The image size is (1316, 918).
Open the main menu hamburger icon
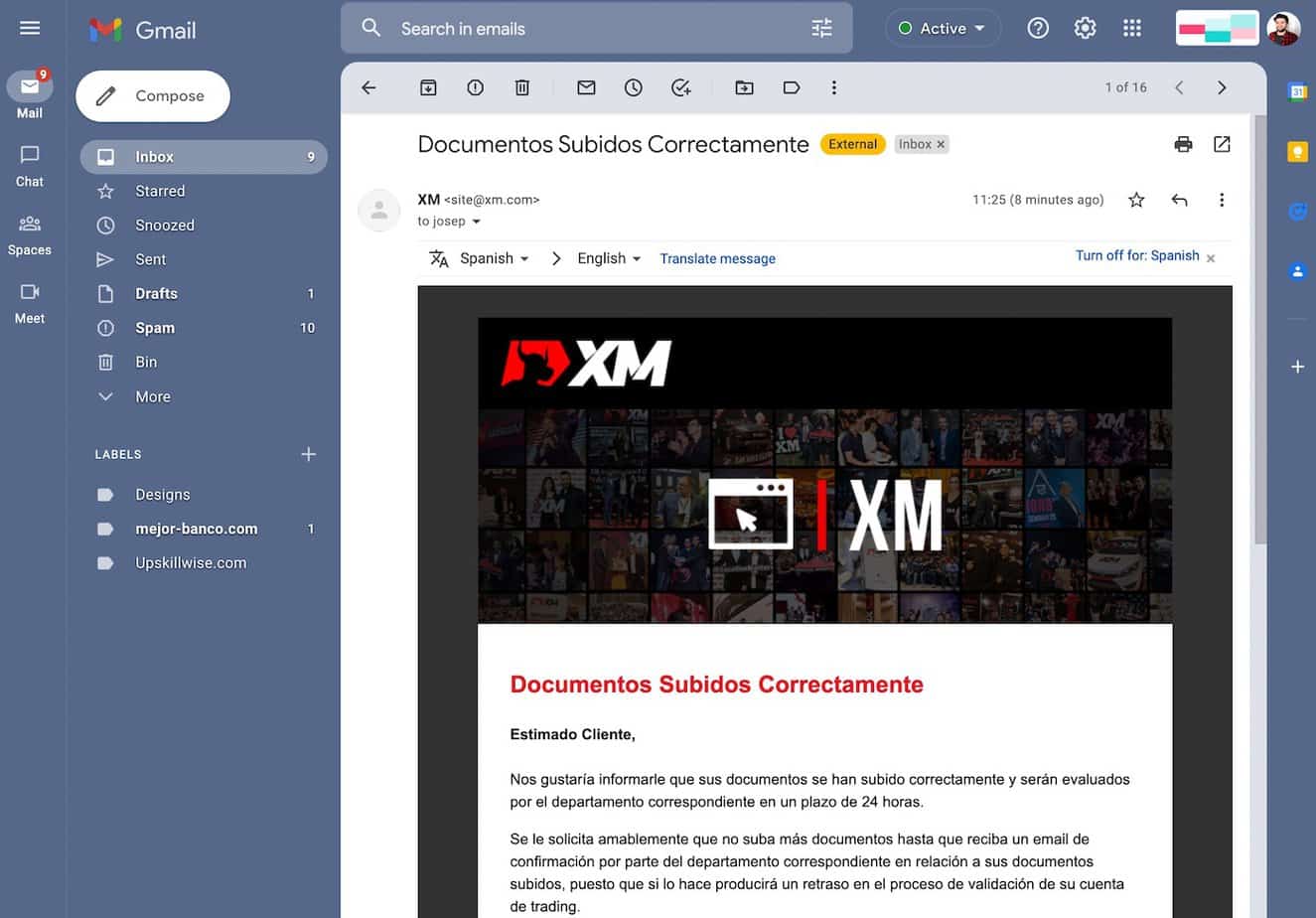pyautogui.click(x=30, y=28)
